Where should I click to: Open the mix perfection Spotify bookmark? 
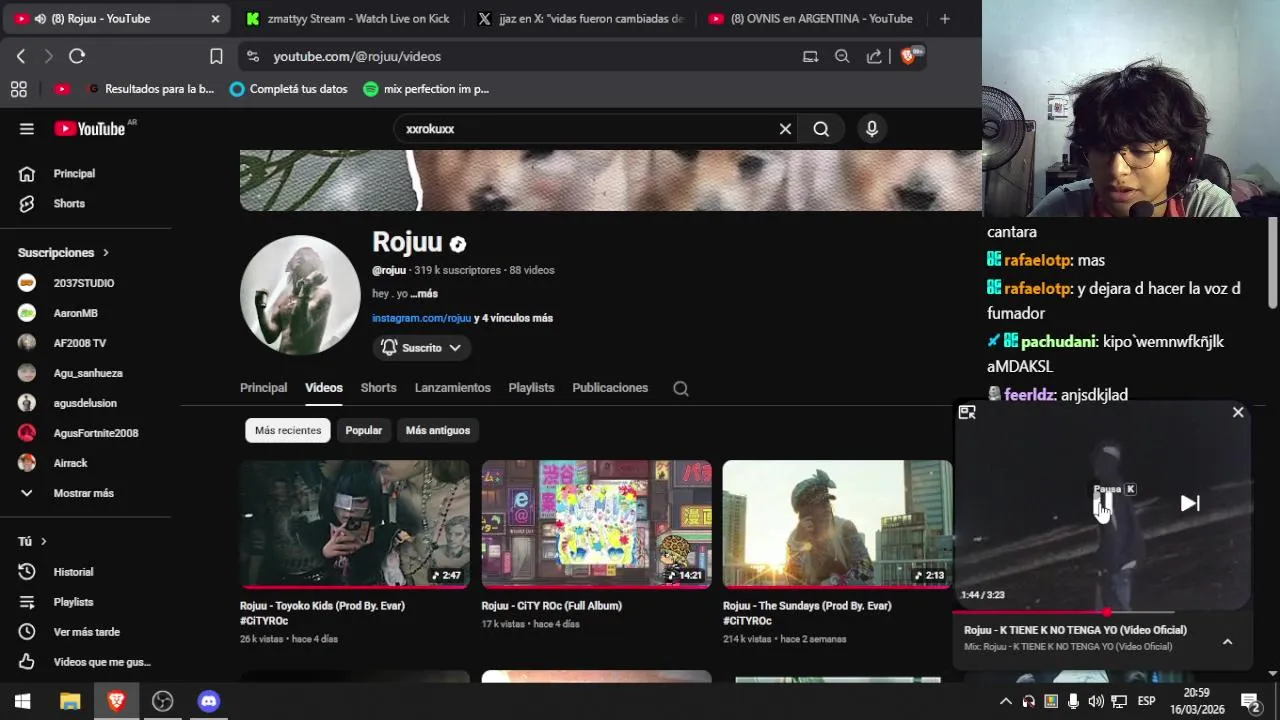coord(426,89)
